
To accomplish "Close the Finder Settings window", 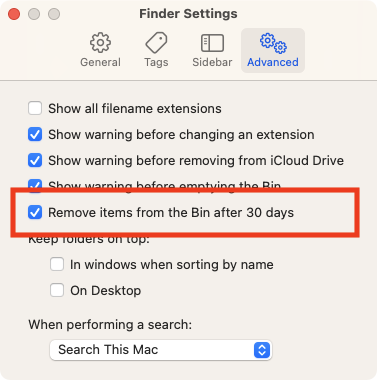I will (x=14, y=14).
